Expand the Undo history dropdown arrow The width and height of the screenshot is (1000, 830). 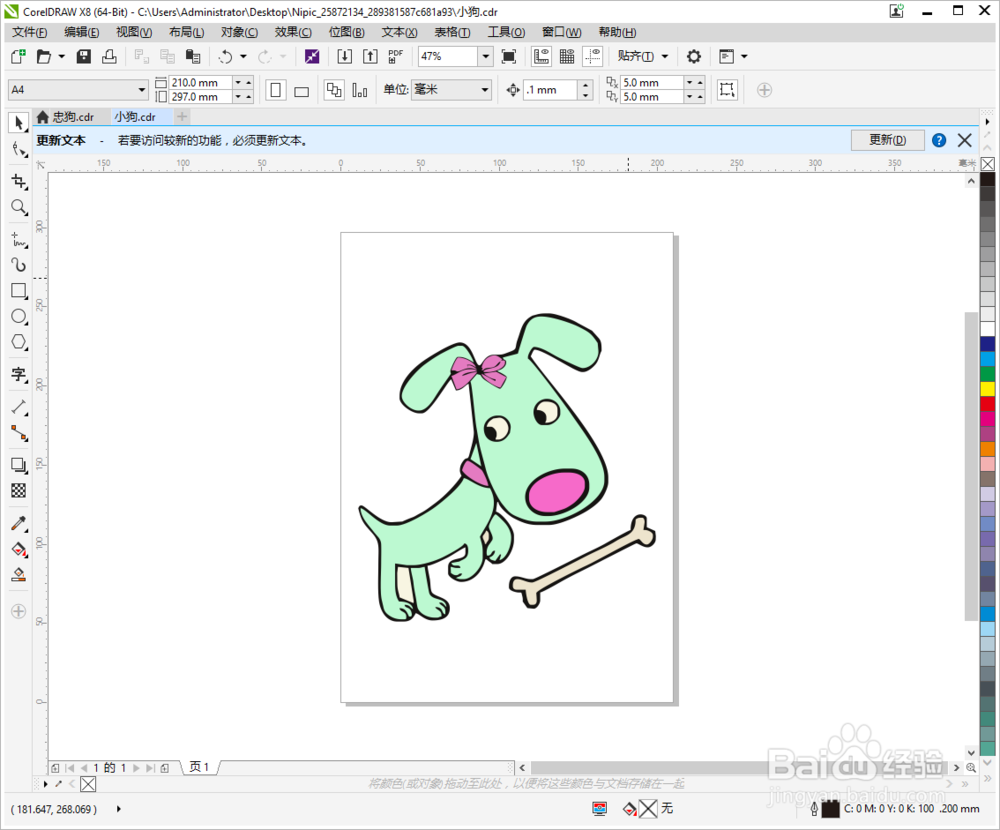[x=243, y=57]
